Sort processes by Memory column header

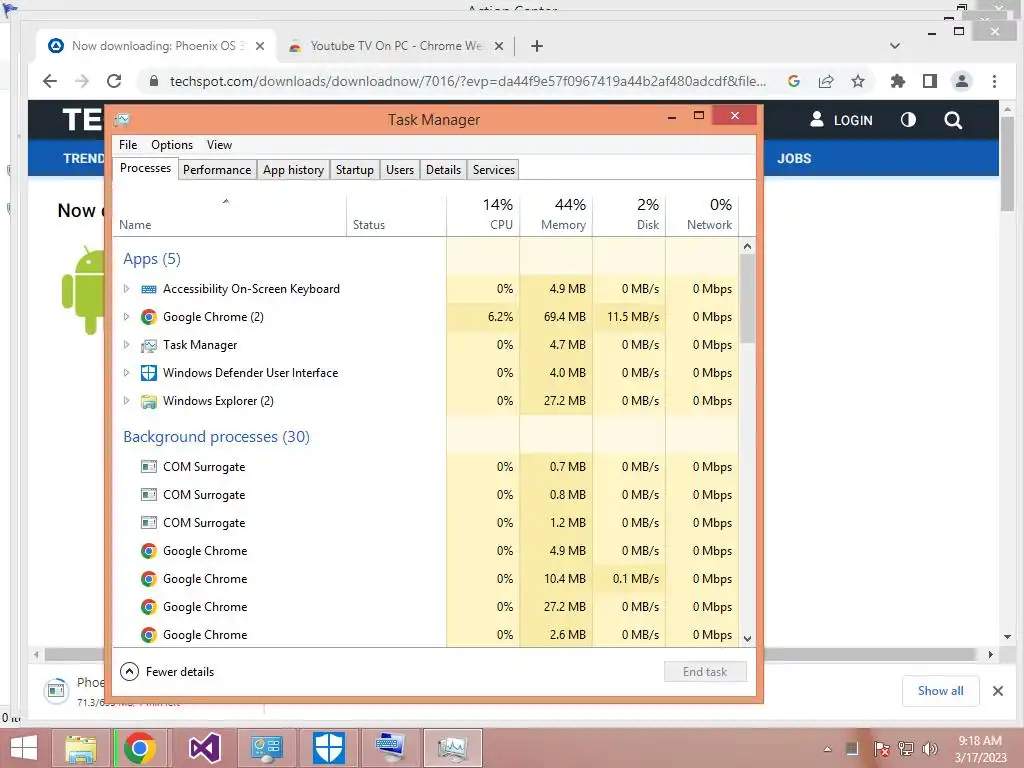point(556,214)
